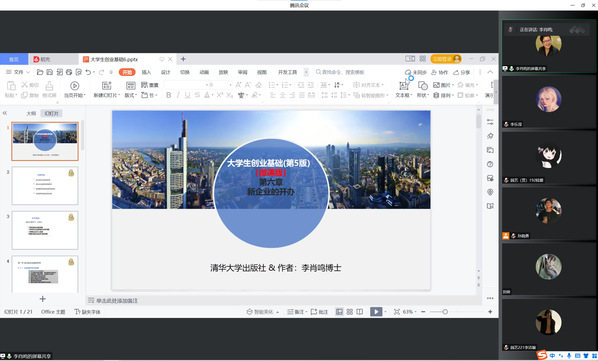This screenshot has width=598, height=361.
Task: Select slide 2 thumbnail
Action: (x=45, y=186)
